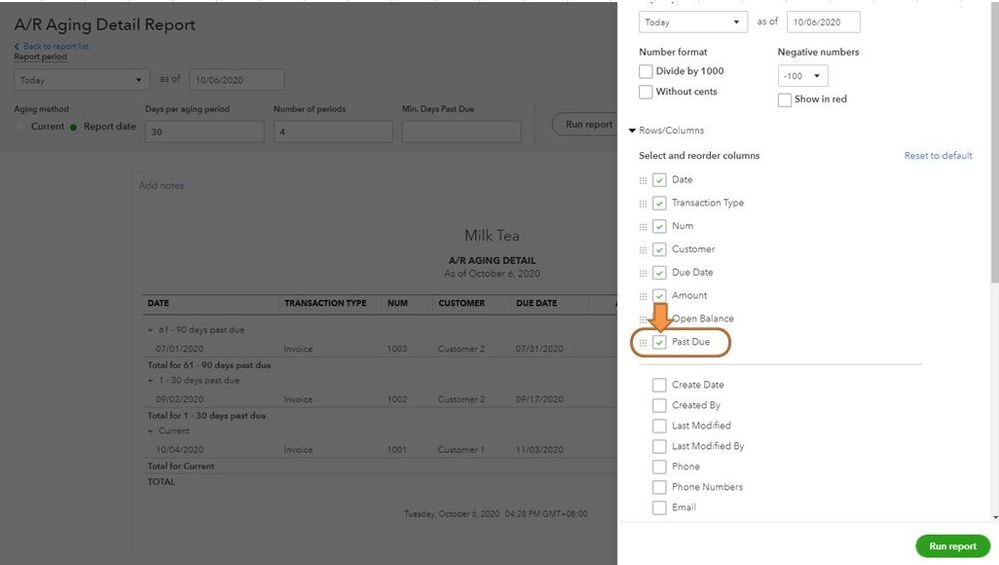Viewport: 999px width, 565px height.
Task: Grab the drag handle beside Customer column
Action: 643,250
